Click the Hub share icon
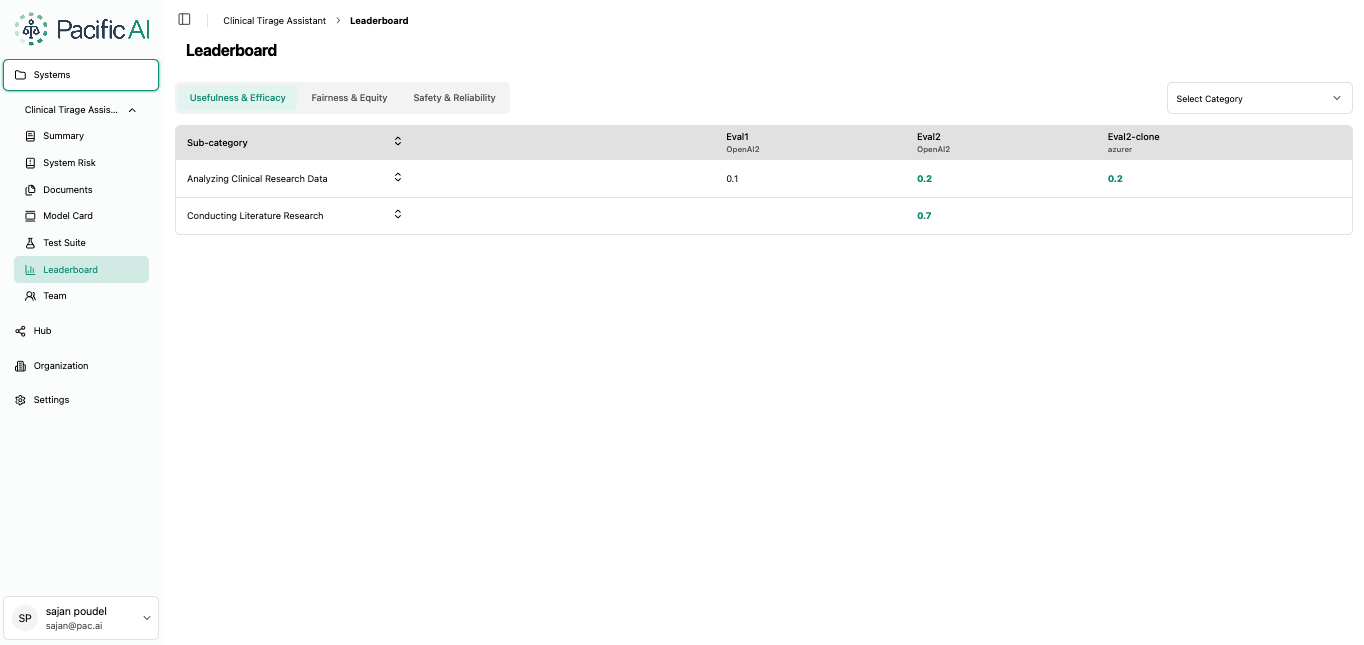 point(19,330)
